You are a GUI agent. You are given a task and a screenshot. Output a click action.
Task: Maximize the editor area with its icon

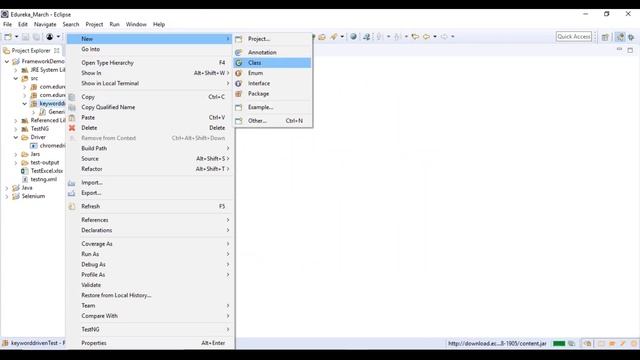[x=630, y=50]
